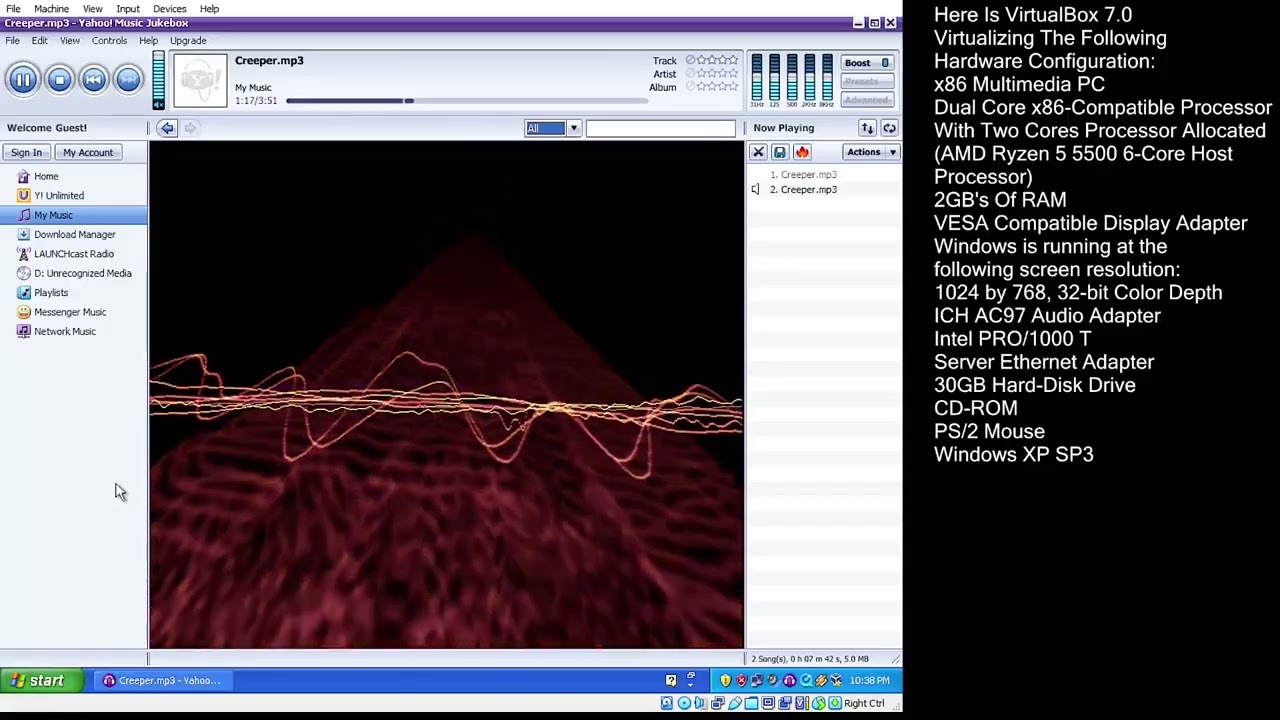Viewport: 1280px width, 720px height.
Task: Open Download Manager in sidebar
Action: coord(74,235)
